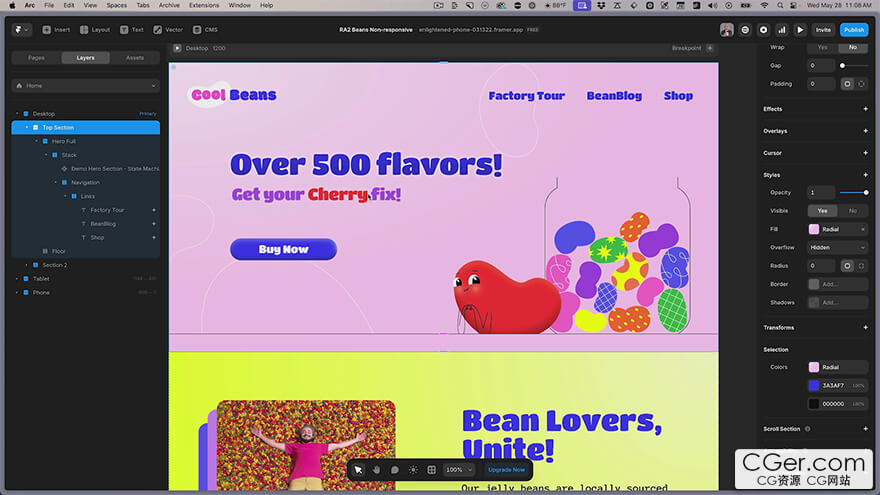Open the Overflow Hidden dropdown
Image resolution: width=880 pixels, height=495 pixels.
click(x=838, y=247)
